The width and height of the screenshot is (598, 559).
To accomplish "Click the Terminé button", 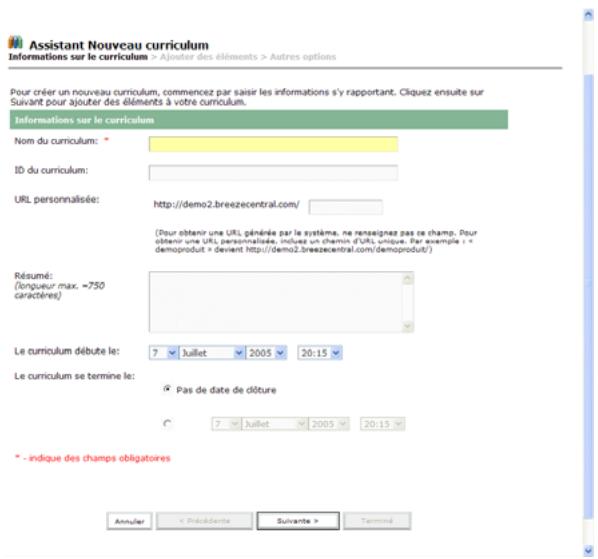I will [x=377, y=521].
